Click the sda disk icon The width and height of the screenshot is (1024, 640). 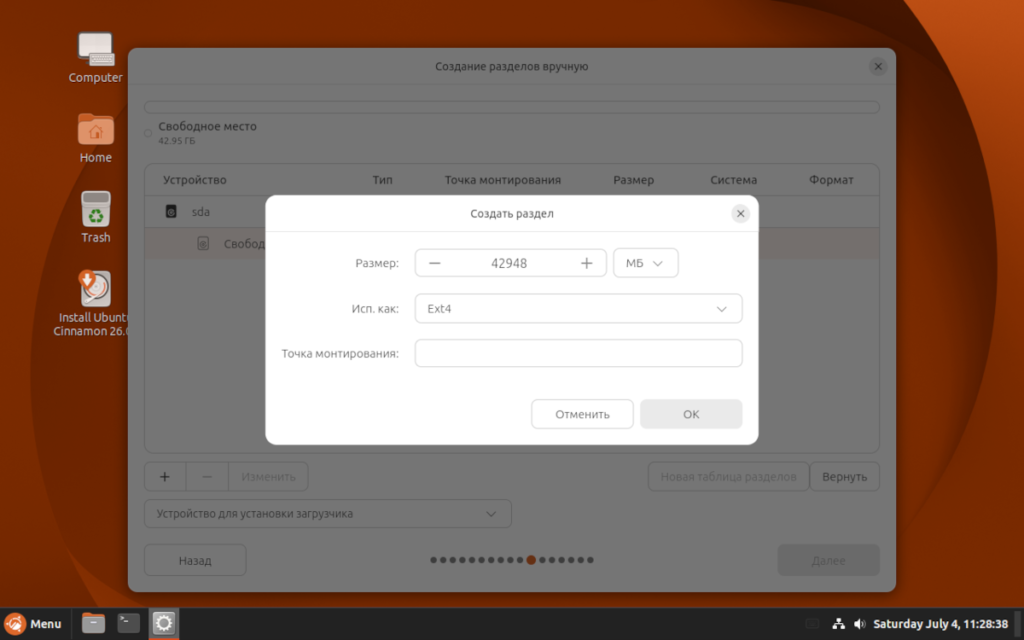[171, 212]
